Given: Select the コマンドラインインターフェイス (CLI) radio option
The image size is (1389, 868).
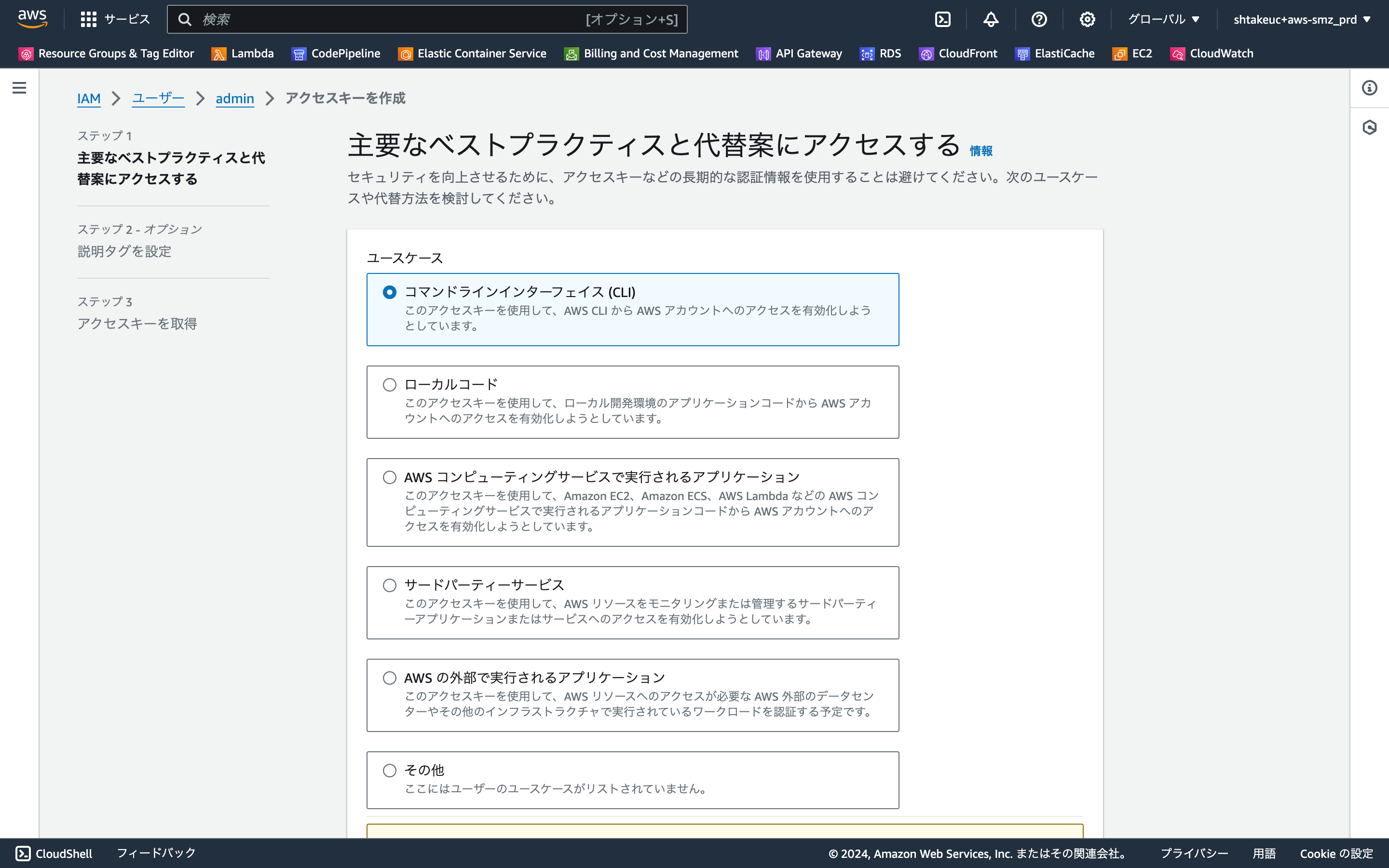Looking at the screenshot, I should (389, 292).
